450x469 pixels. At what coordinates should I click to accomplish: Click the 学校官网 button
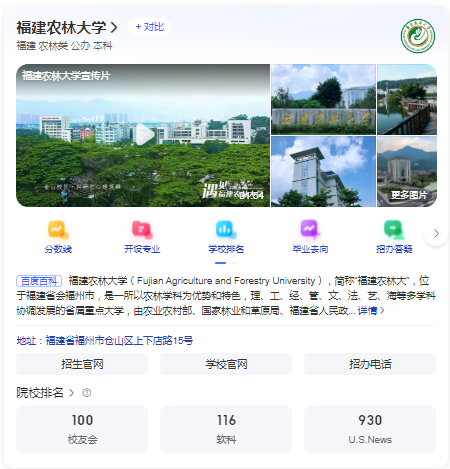click(x=226, y=364)
